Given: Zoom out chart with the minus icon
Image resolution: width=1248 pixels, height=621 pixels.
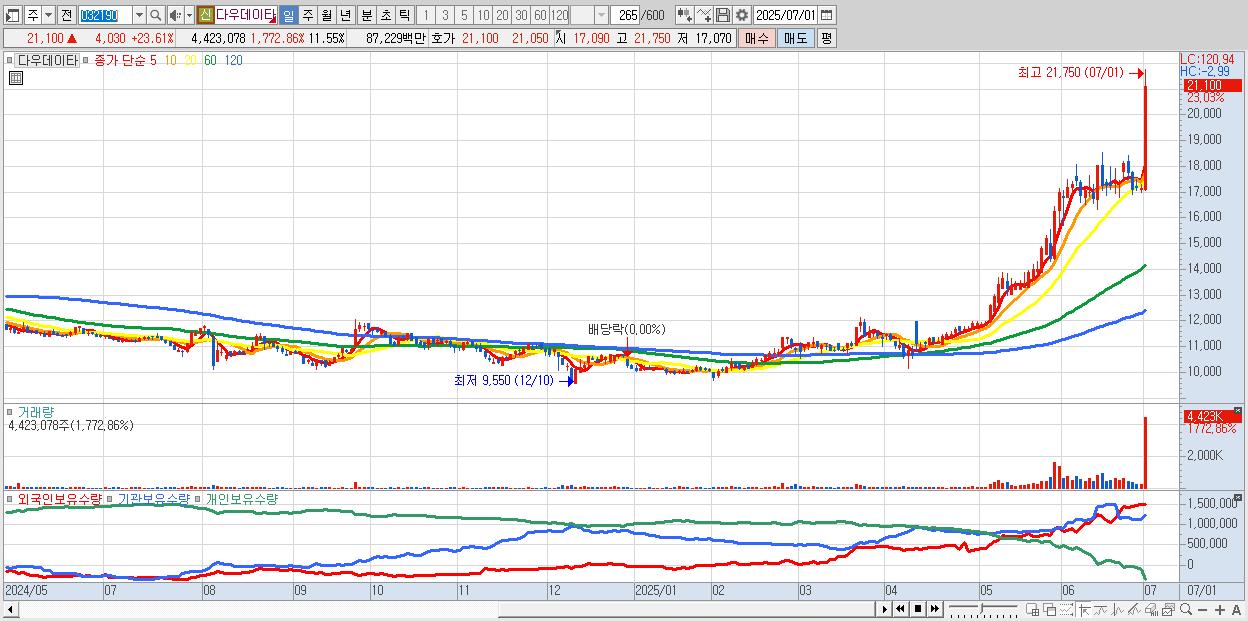Looking at the screenshot, I should coord(1203,610).
